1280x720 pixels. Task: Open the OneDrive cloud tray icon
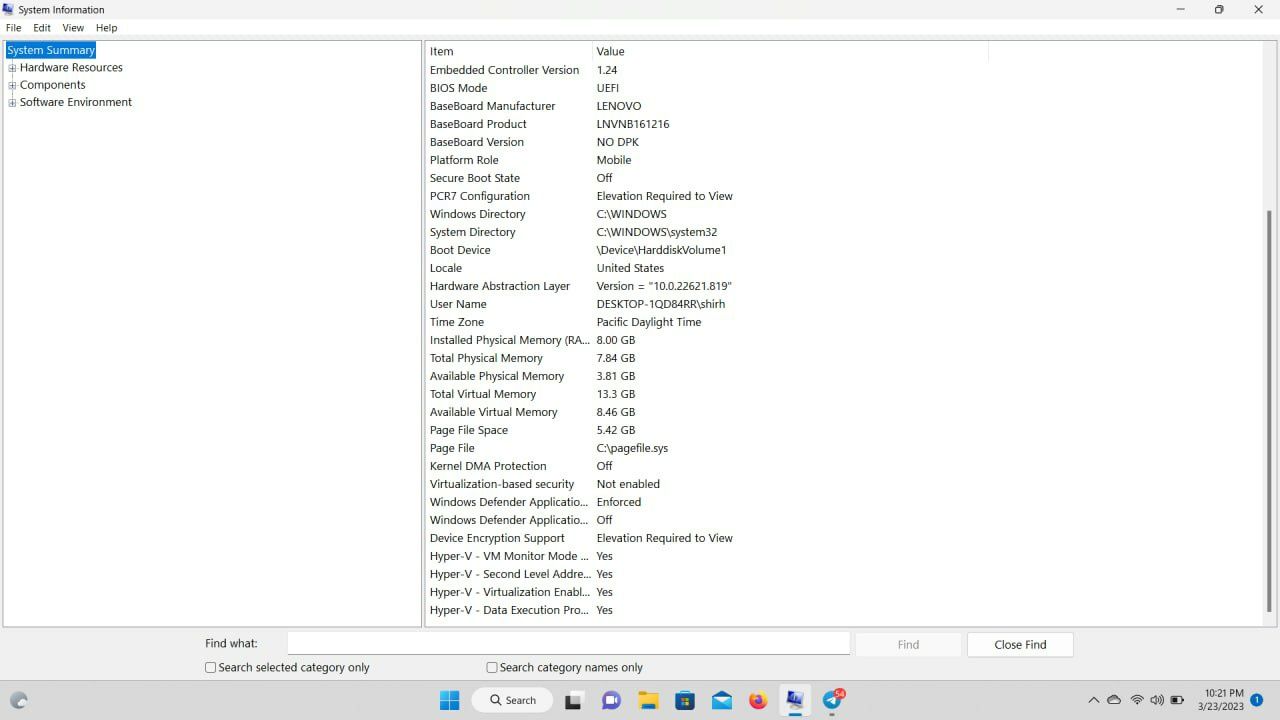tap(1114, 700)
